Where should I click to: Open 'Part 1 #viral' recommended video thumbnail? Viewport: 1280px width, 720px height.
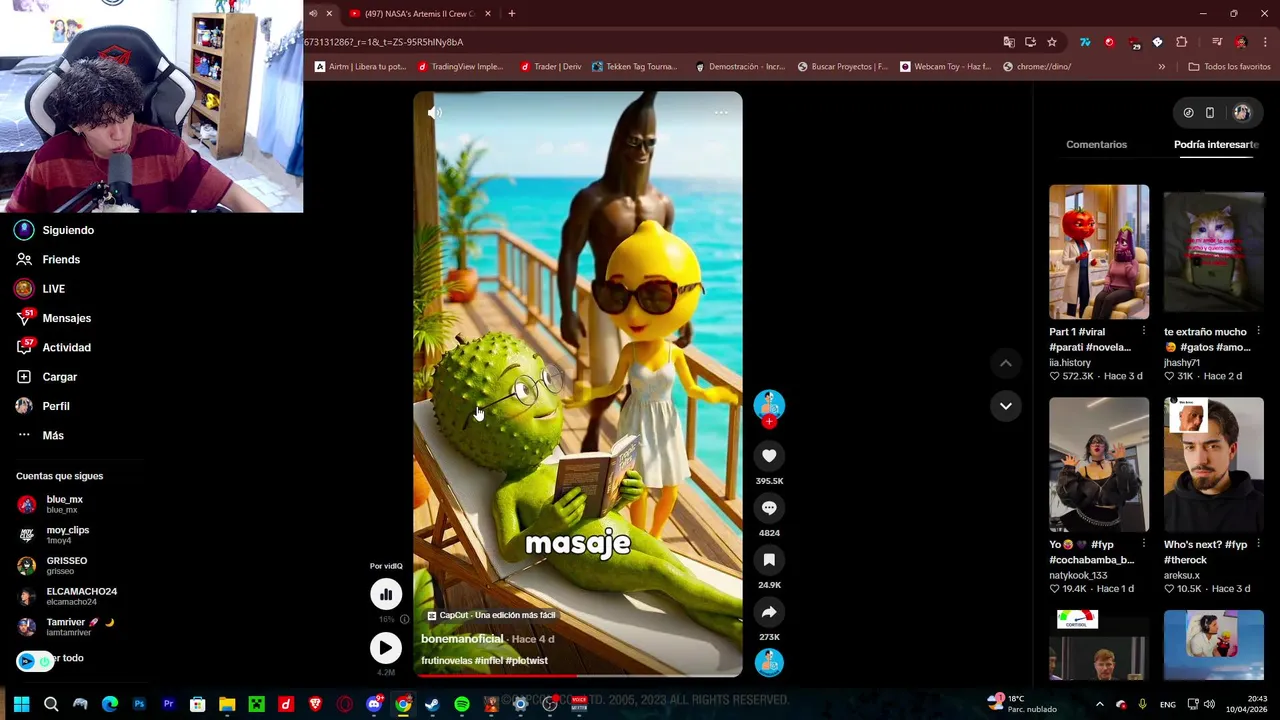(1099, 252)
